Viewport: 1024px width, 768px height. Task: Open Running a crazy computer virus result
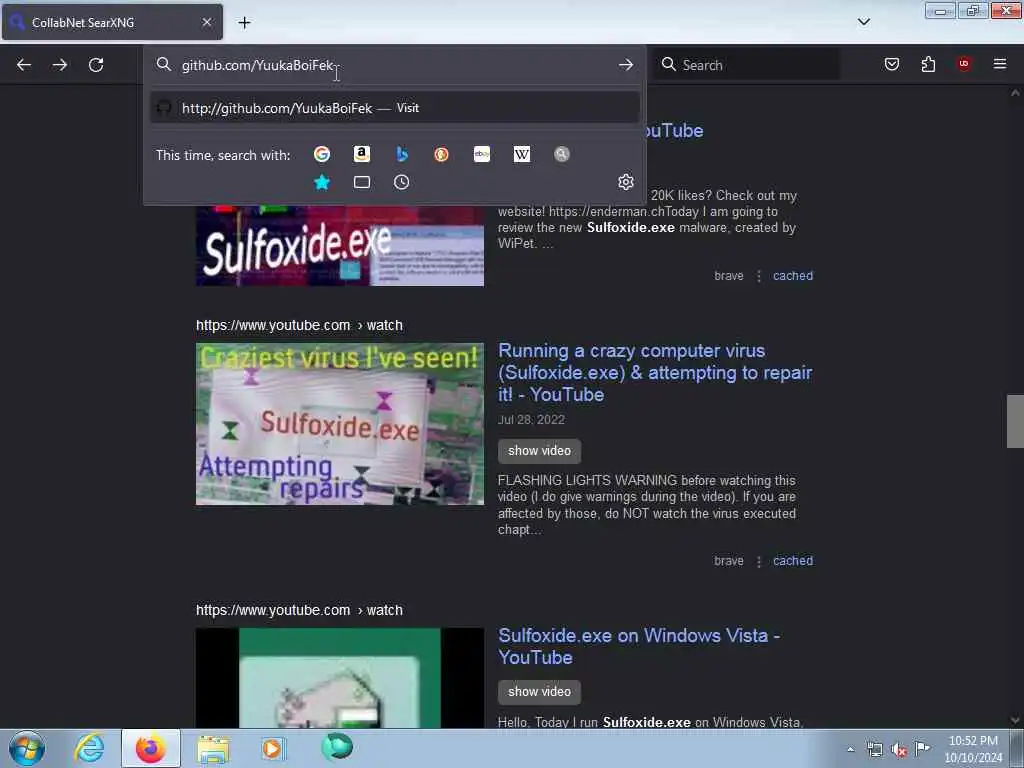(655, 372)
